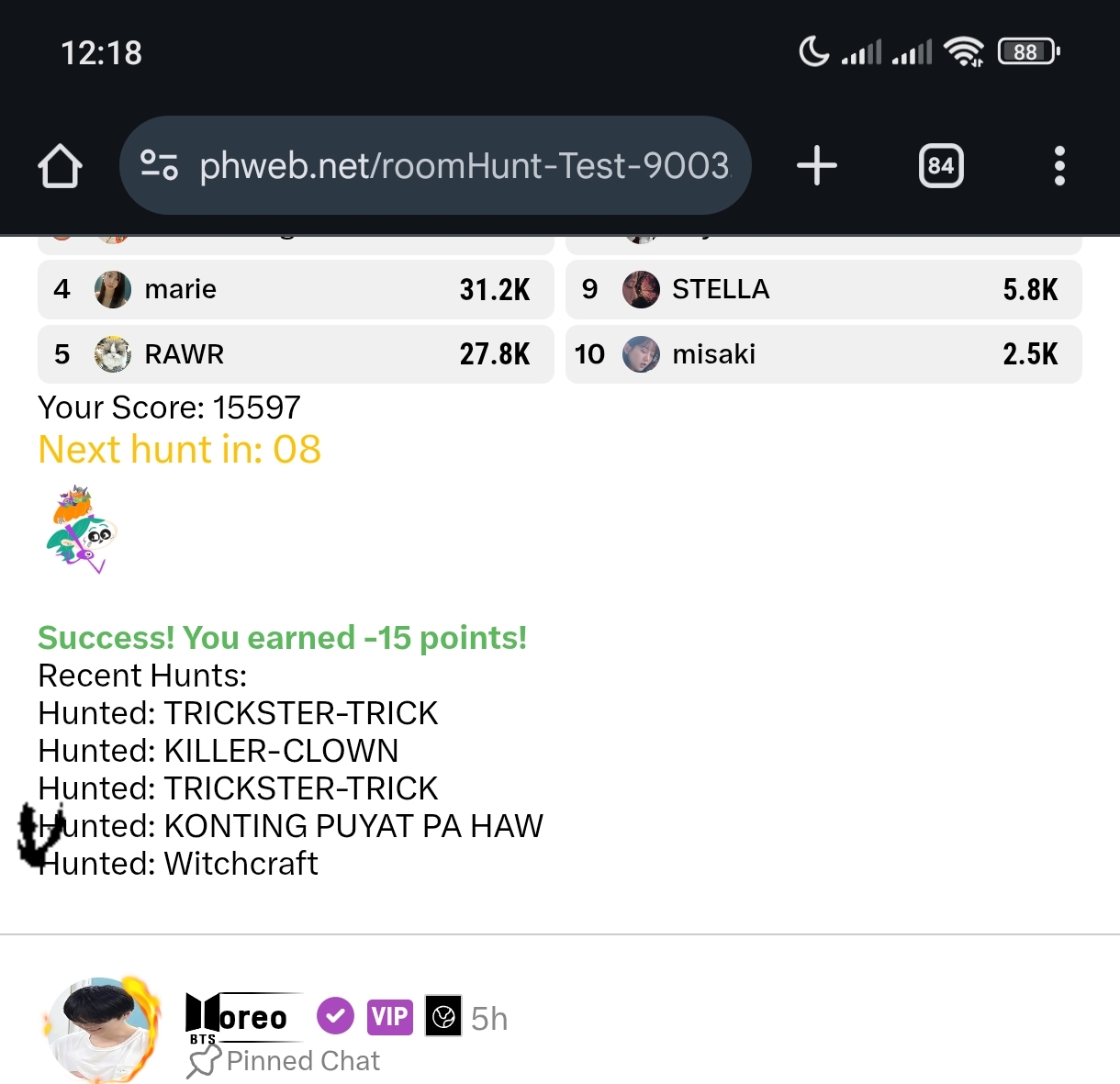Tap the browser home icon
The width and height of the screenshot is (1120, 1084).
click(x=61, y=166)
